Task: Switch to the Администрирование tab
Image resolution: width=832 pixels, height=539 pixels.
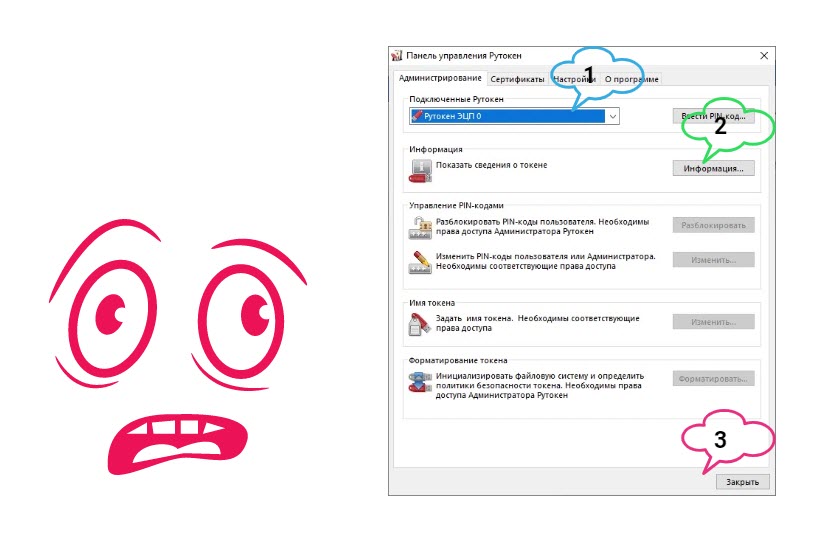Action: 440,78
